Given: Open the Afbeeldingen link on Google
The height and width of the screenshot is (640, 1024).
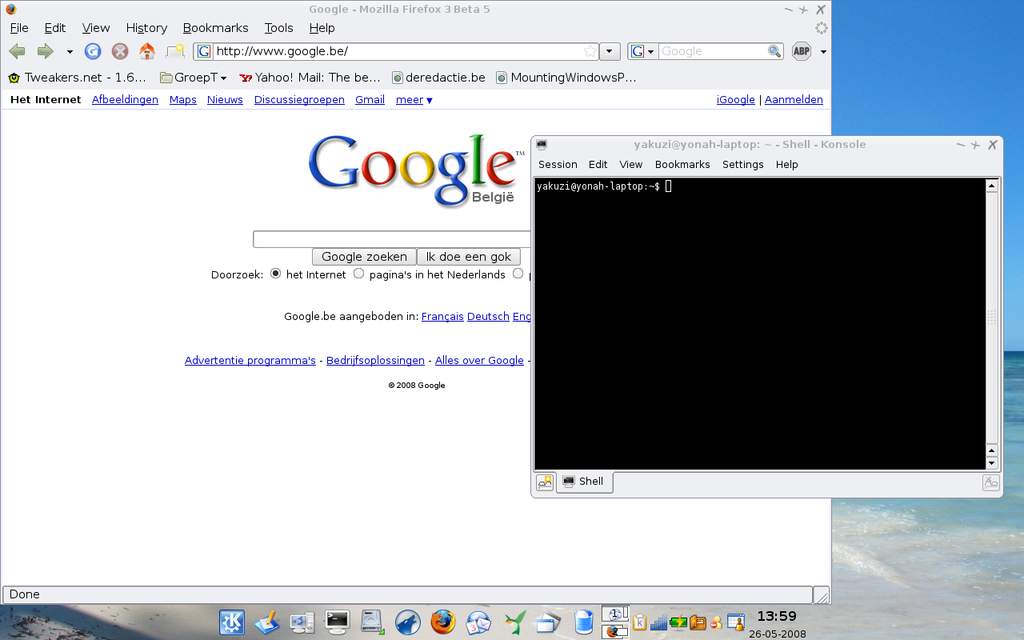Looking at the screenshot, I should [125, 99].
